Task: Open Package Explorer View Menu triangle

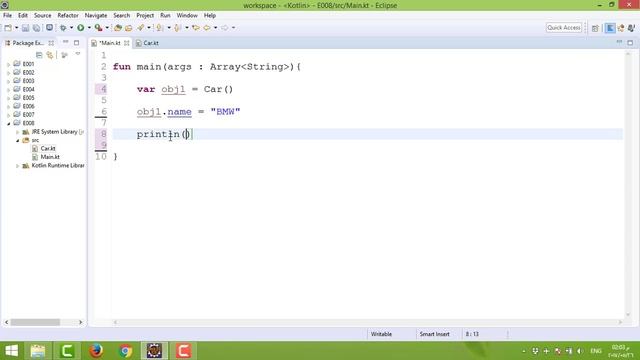Action: (x=78, y=54)
